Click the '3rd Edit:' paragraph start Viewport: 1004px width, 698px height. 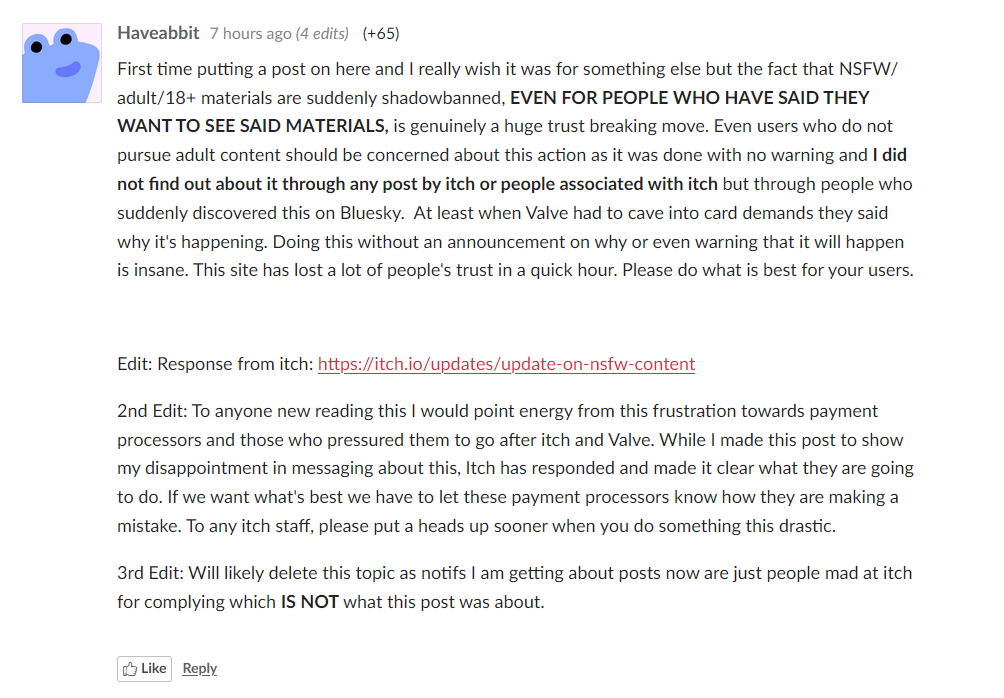pyautogui.click(x=150, y=573)
